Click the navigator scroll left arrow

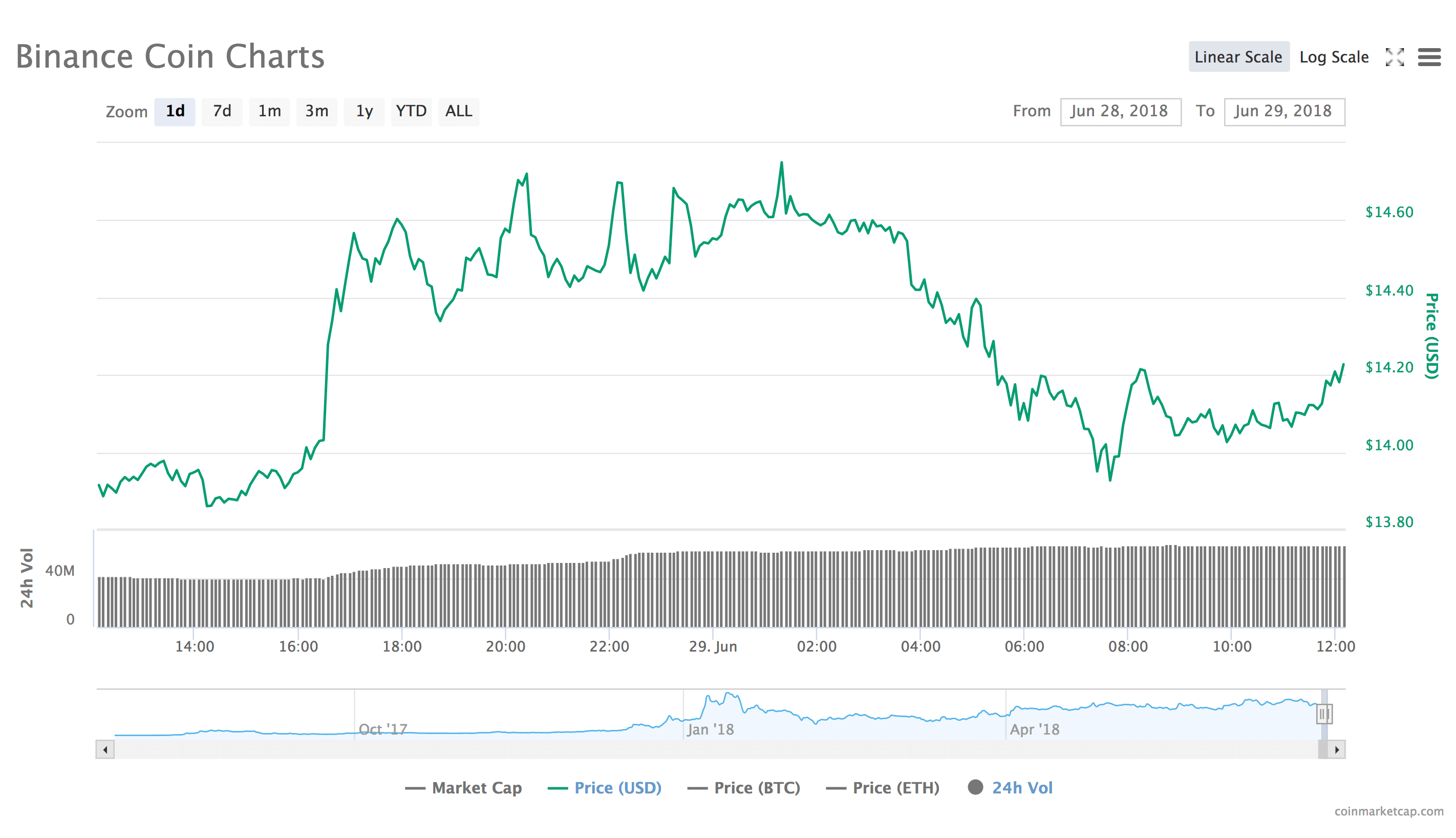pos(105,749)
